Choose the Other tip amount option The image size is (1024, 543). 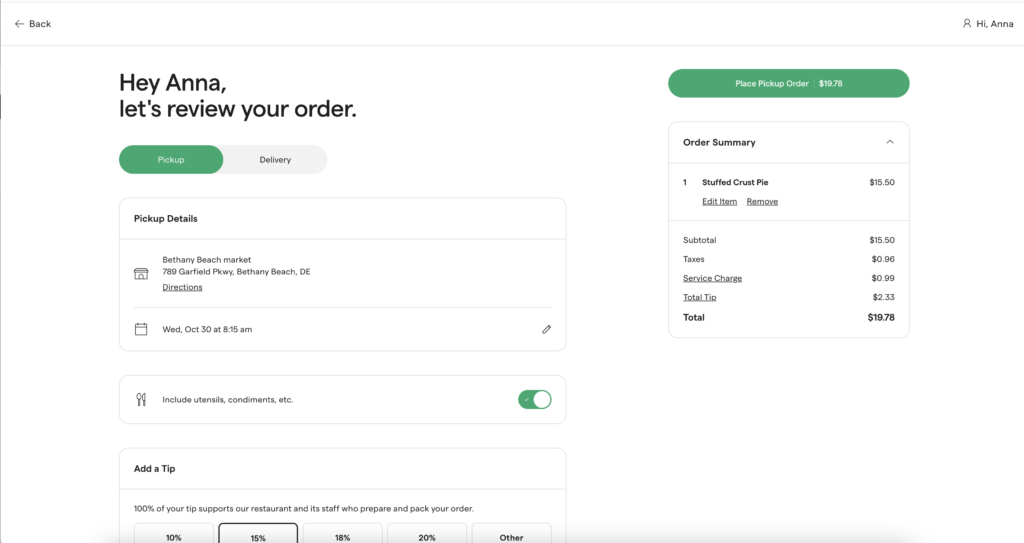click(511, 536)
